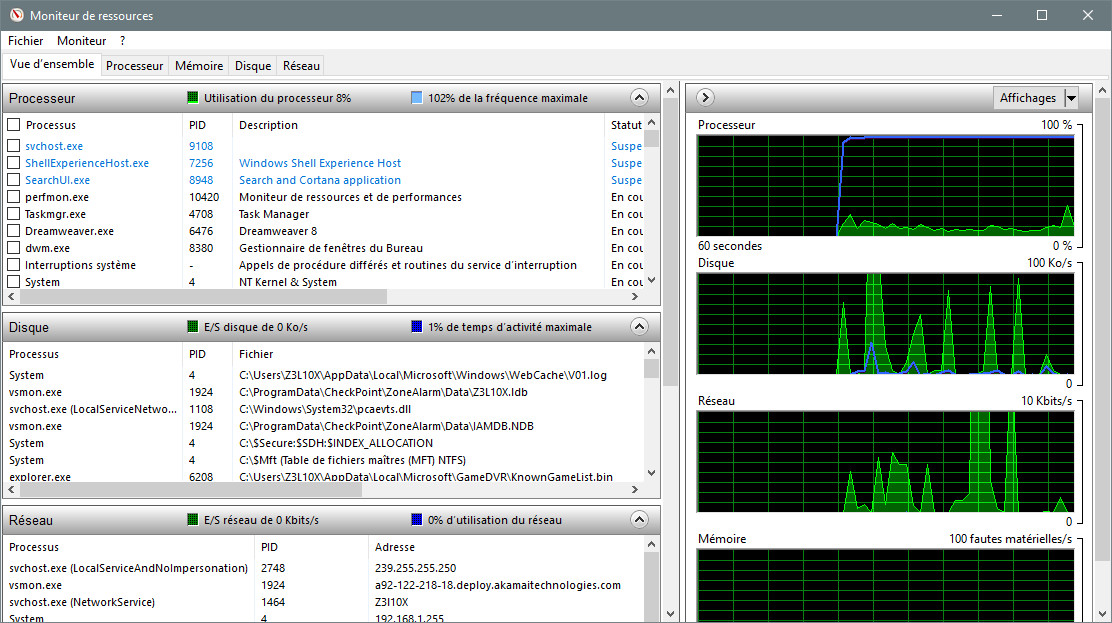Click the Processeur list scroll-down arrow

click(x=652, y=280)
